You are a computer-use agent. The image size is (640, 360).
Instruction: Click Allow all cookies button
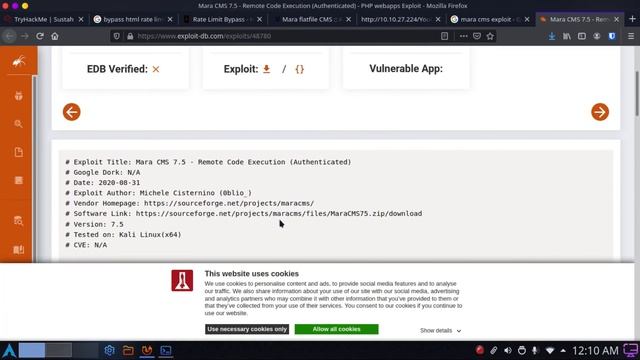[x=336, y=329]
